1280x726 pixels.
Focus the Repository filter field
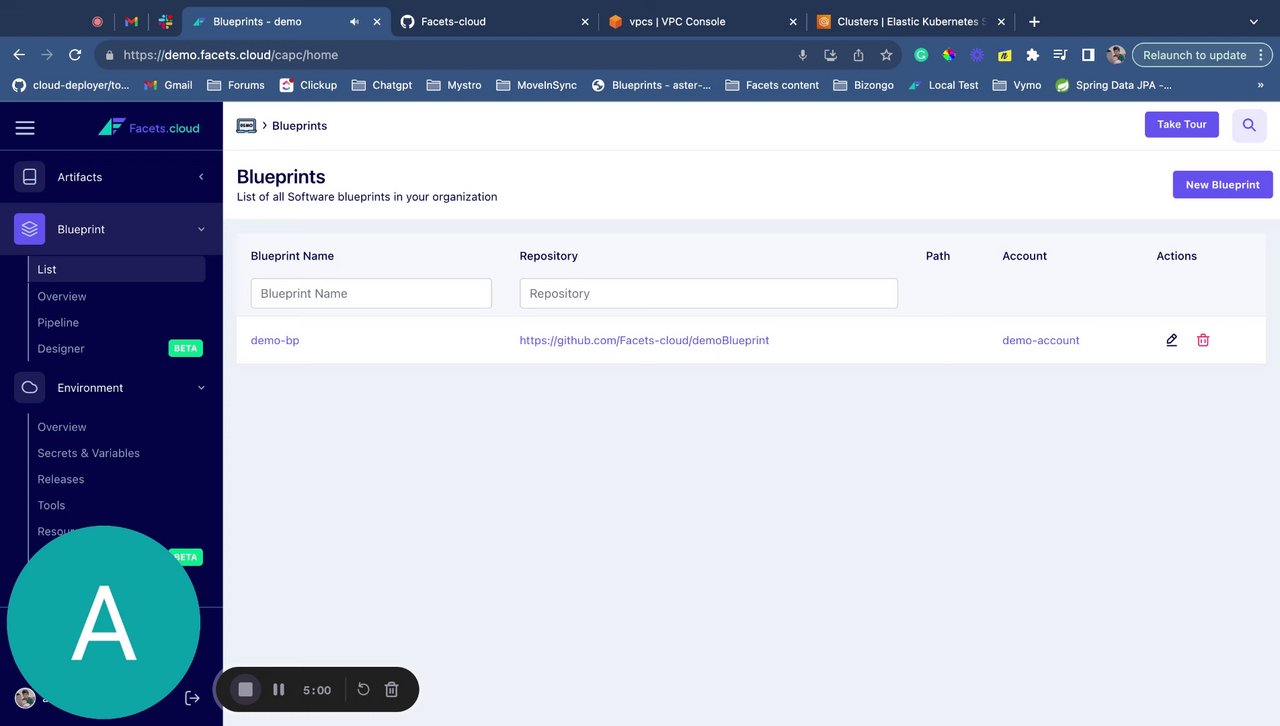tap(709, 293)
